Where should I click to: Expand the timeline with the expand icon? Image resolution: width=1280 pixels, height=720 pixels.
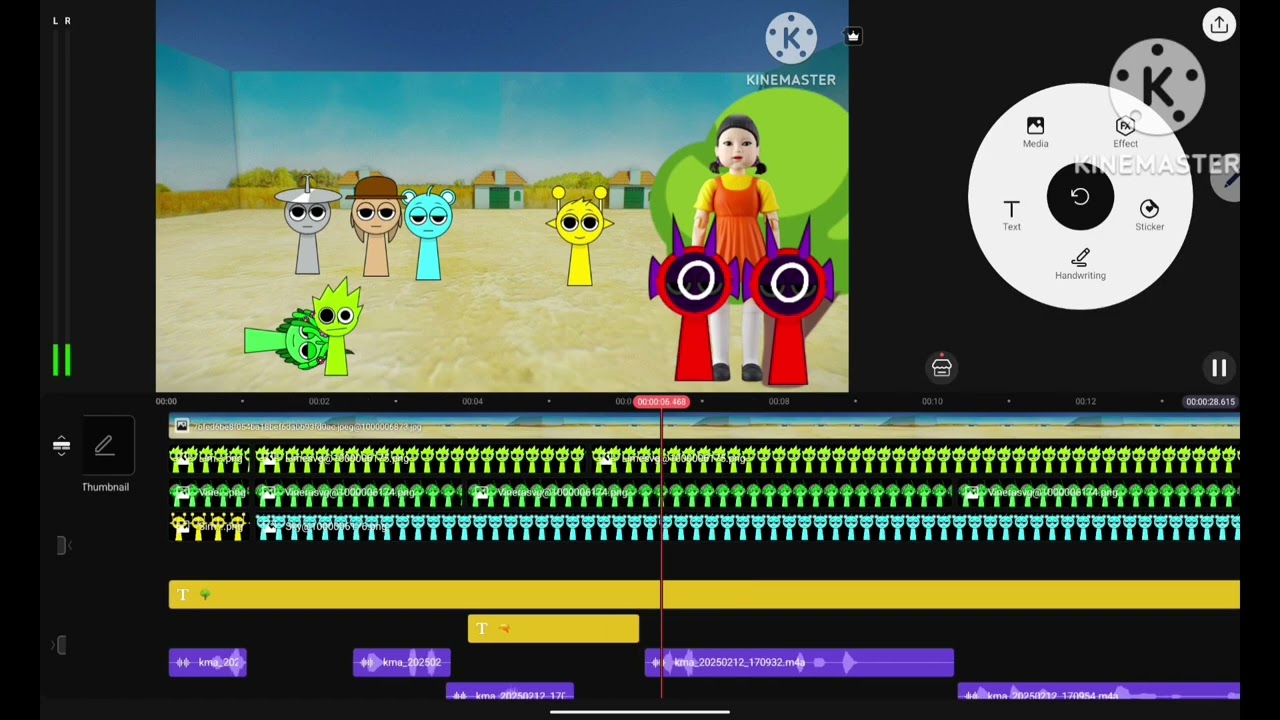click(x=61, y=445)
